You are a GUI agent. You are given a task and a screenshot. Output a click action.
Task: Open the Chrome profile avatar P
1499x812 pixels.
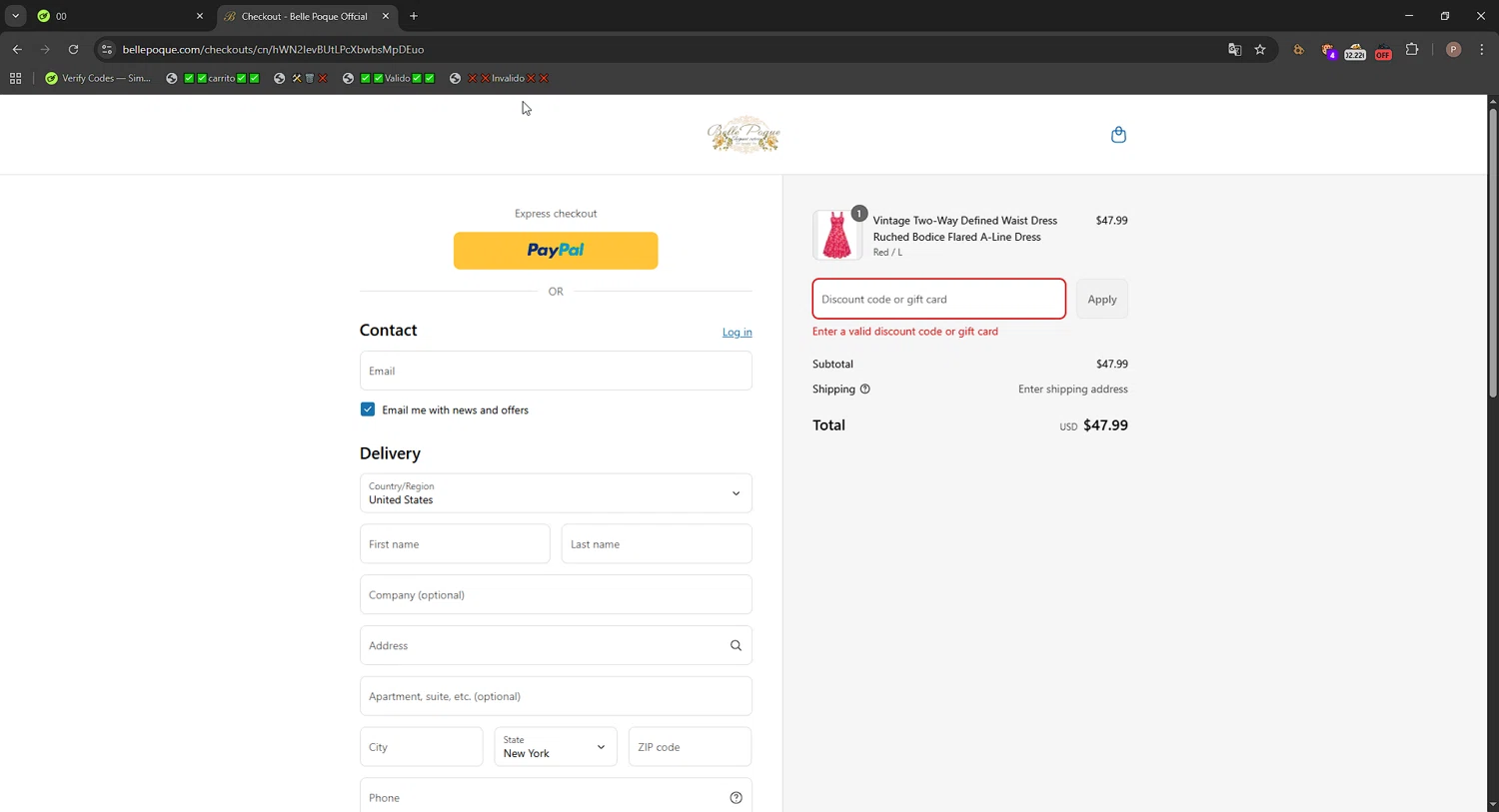coord(1453,49)
